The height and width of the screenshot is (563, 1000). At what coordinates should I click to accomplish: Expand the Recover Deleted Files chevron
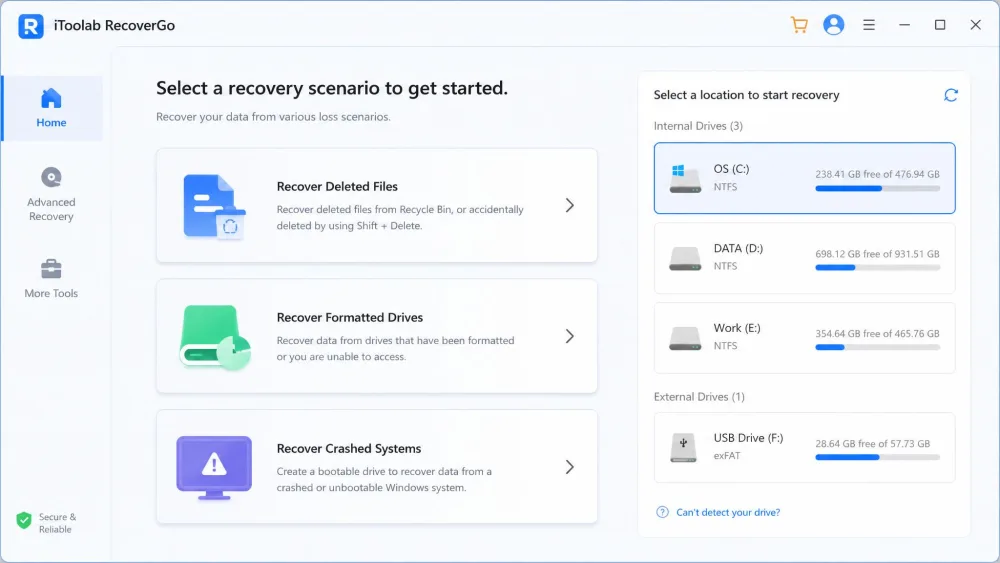(x=570, y=205)
